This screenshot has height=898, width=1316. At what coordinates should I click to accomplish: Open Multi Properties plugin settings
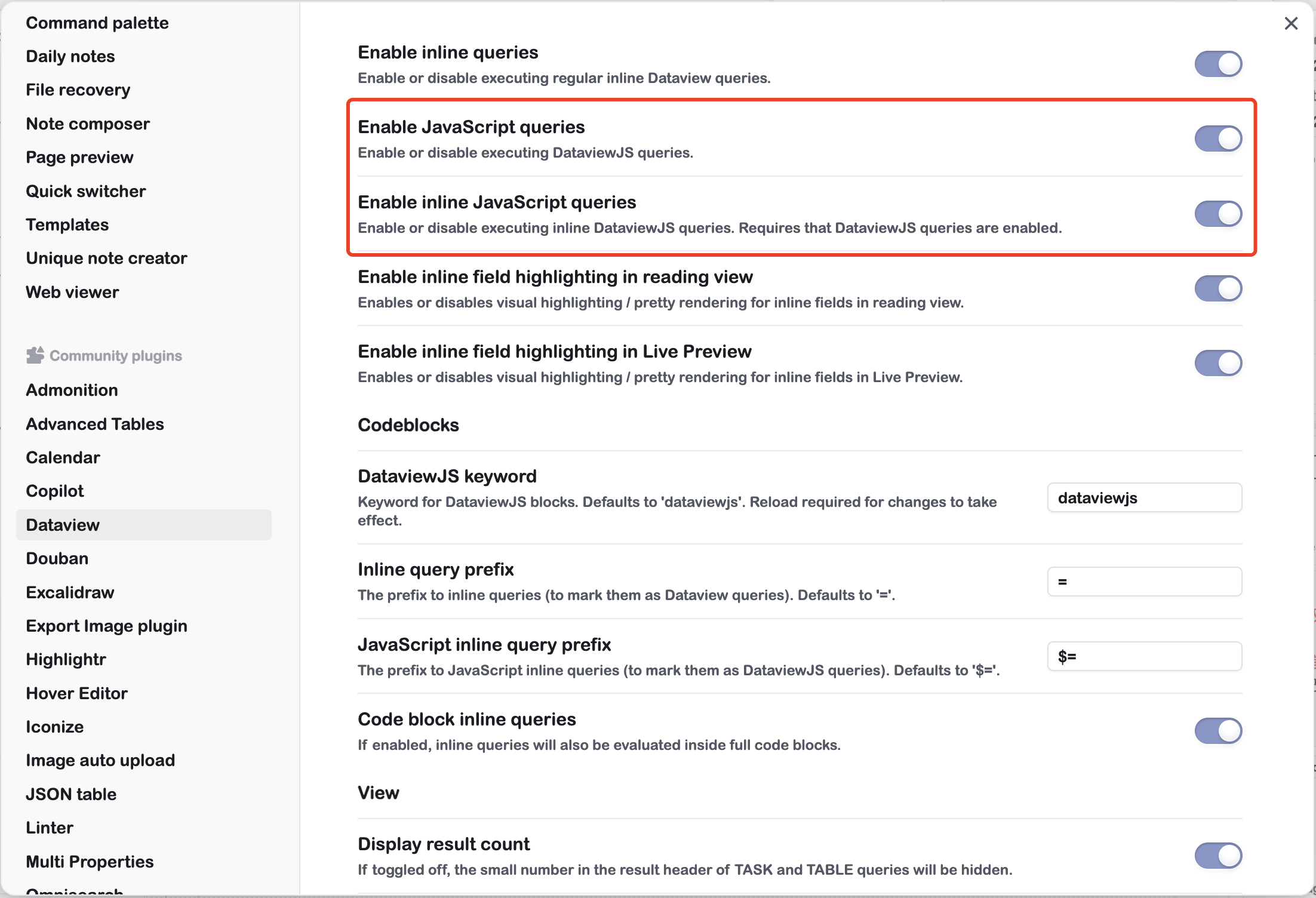[x=90, y=862]
